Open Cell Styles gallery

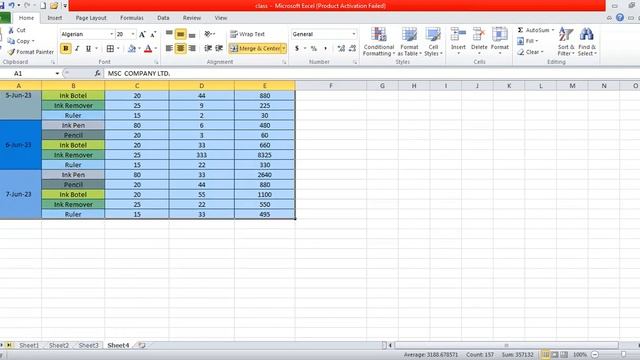tap(433, 42)
